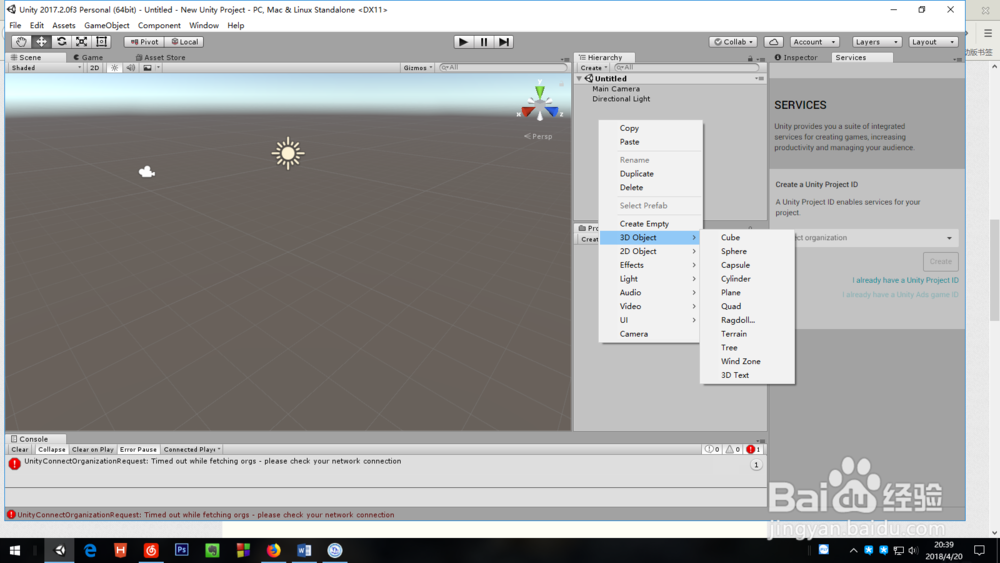Open the Component menu
The width and height of the screenshot is (1000, 563).
pyautogui.click(x=159, y=26)
